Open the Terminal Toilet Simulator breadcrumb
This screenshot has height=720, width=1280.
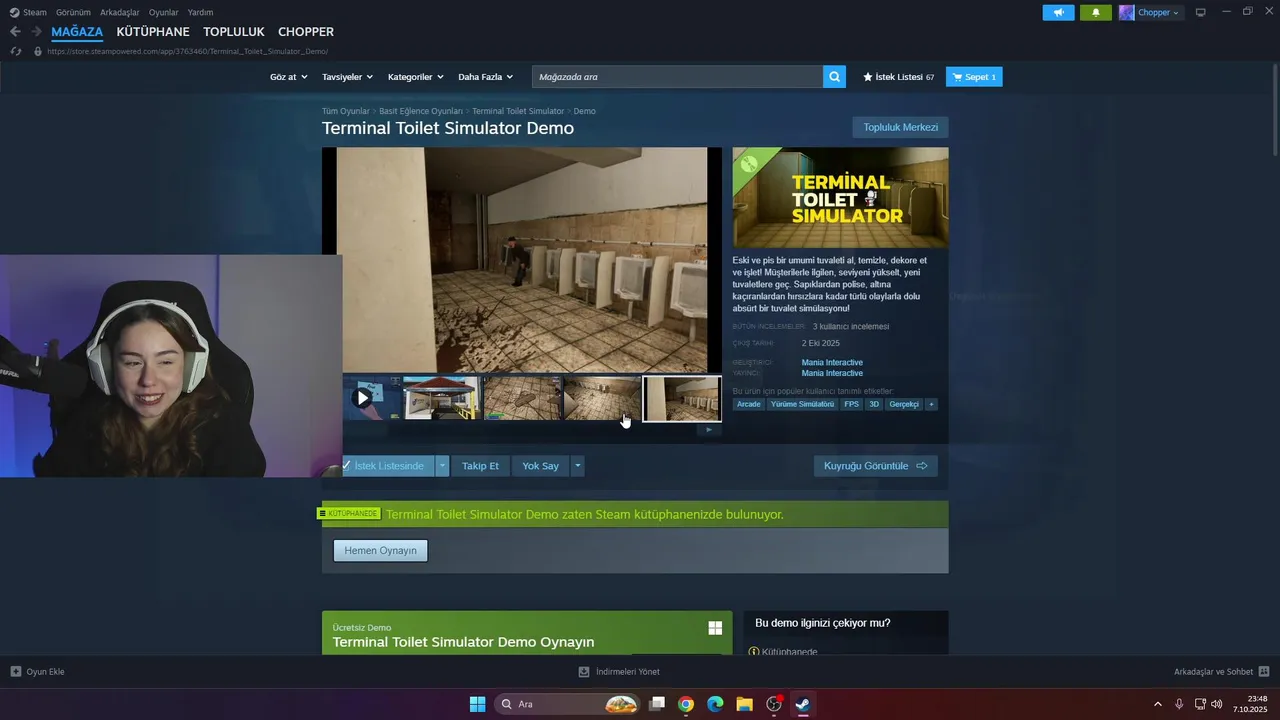518,111
